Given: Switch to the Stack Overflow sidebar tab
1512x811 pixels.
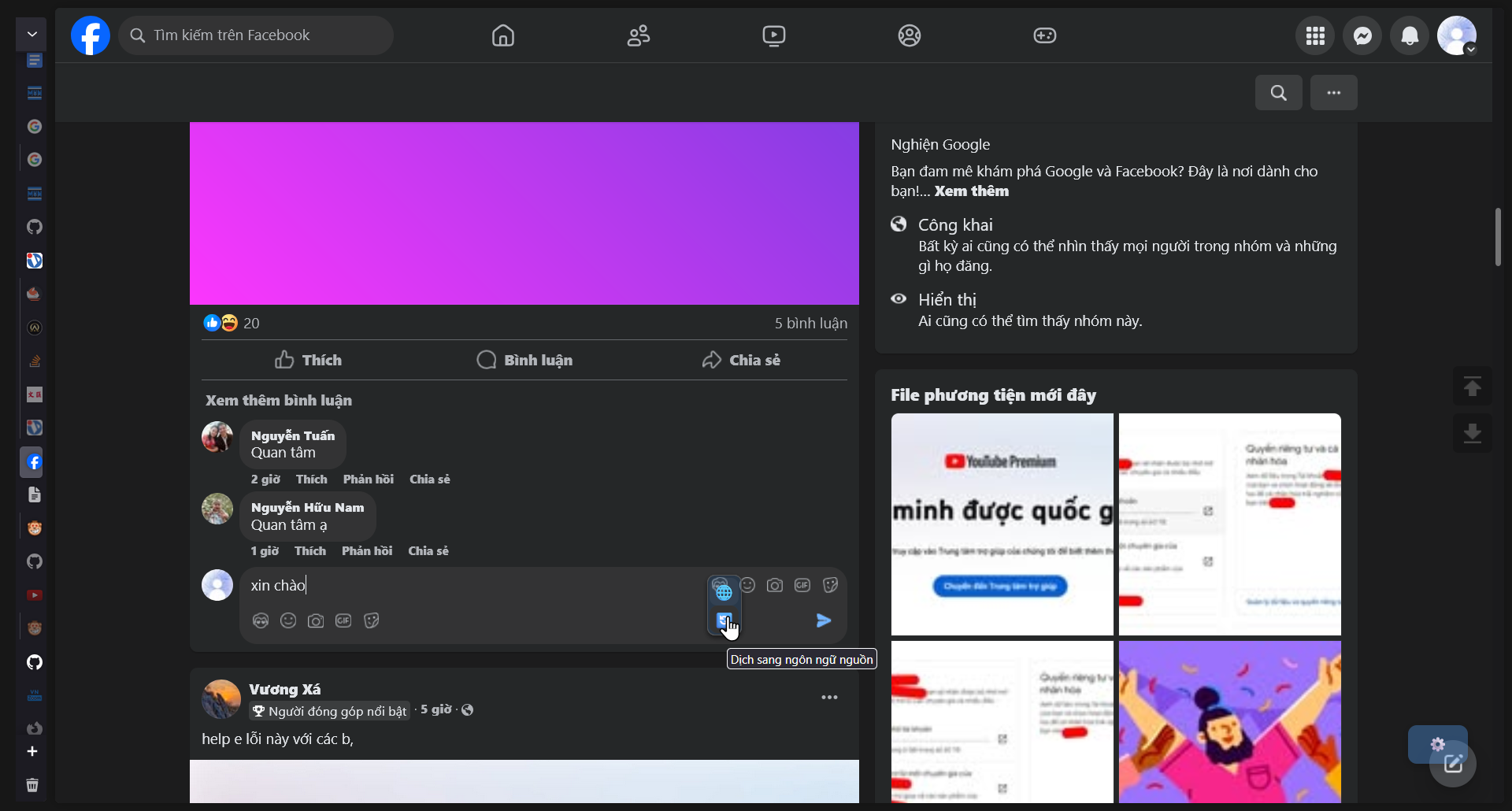Looking at the screenshot, I should click(34, 361).
